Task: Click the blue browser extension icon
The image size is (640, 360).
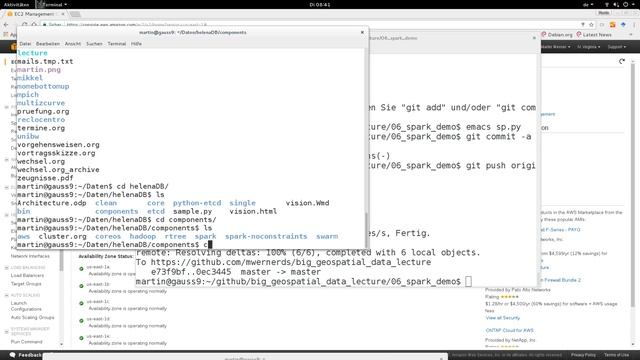Action: [623, 25]
